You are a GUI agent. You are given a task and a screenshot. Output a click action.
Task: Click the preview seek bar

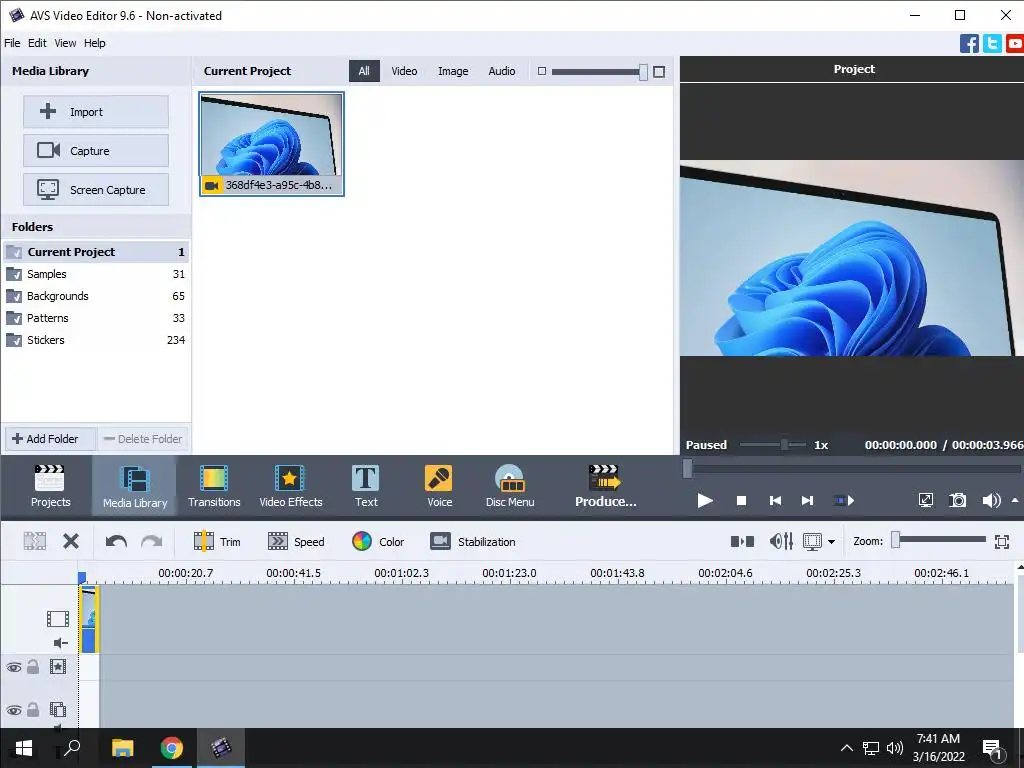click(853, 468)
